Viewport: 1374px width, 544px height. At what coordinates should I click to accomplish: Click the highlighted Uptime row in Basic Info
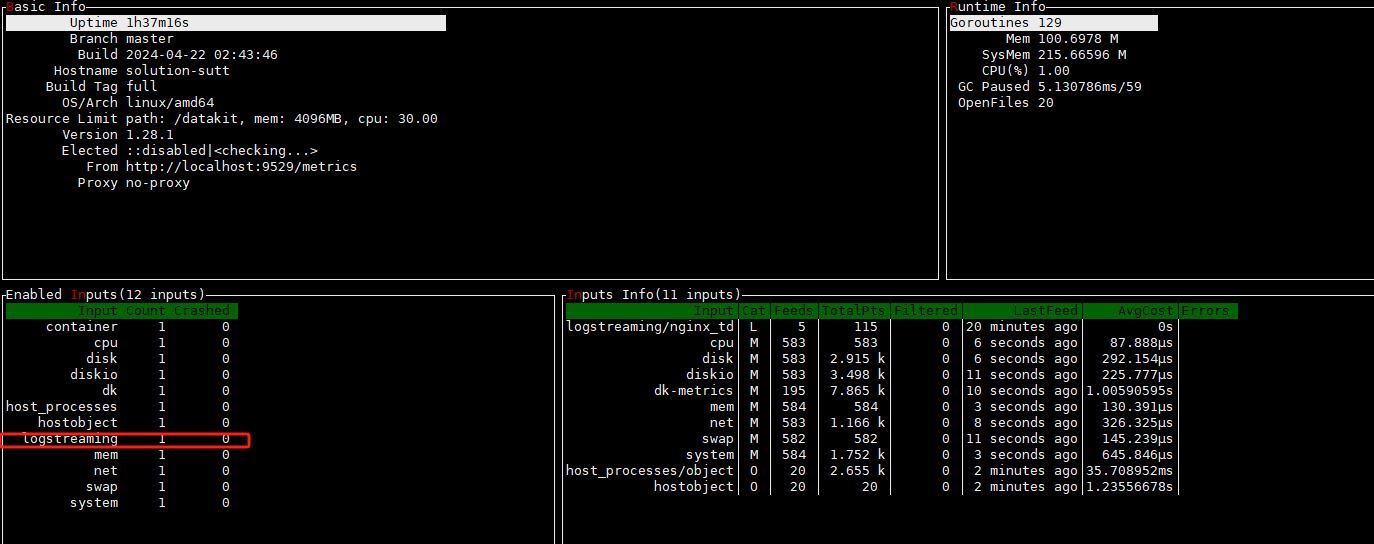225,23
